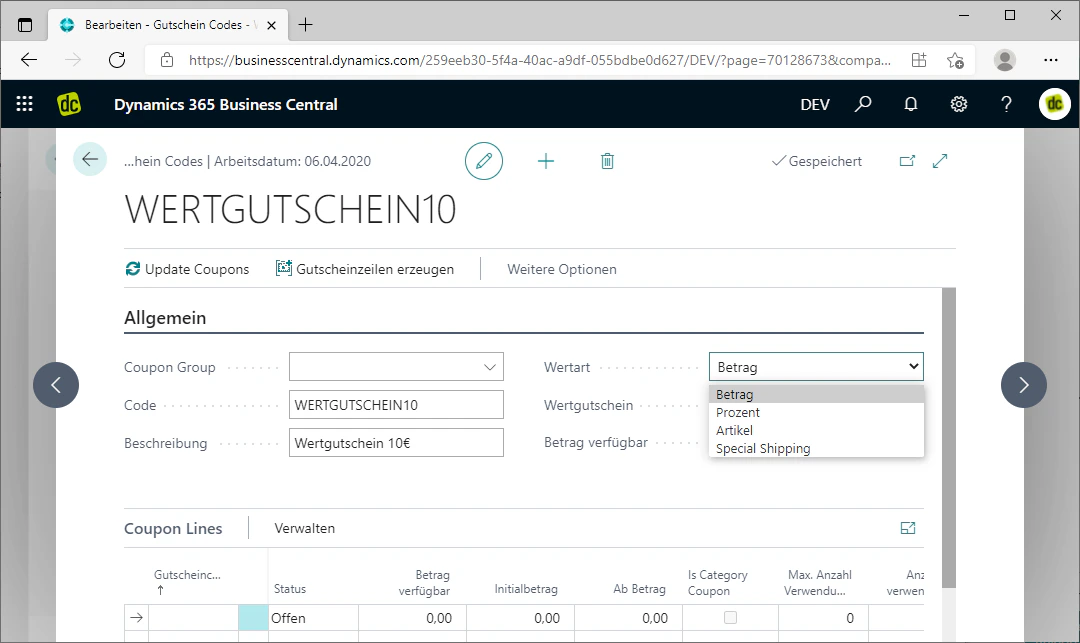Add this page to browser favorites
This screenshot has width=1080, height=643.
tap(955, 60)
